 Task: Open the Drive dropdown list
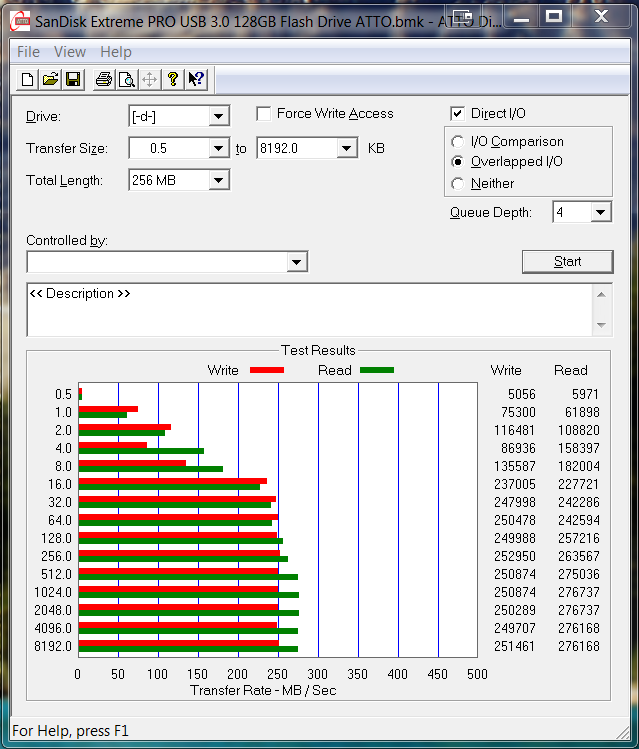[x=219, y=117]
